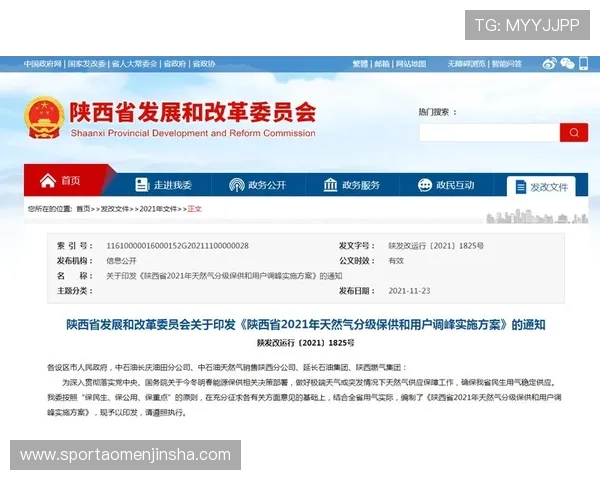Viewport: 600px width, 480px height.
Task: Open the 无障碍浏览 accessibility link
Action: (x=466, y=64)
